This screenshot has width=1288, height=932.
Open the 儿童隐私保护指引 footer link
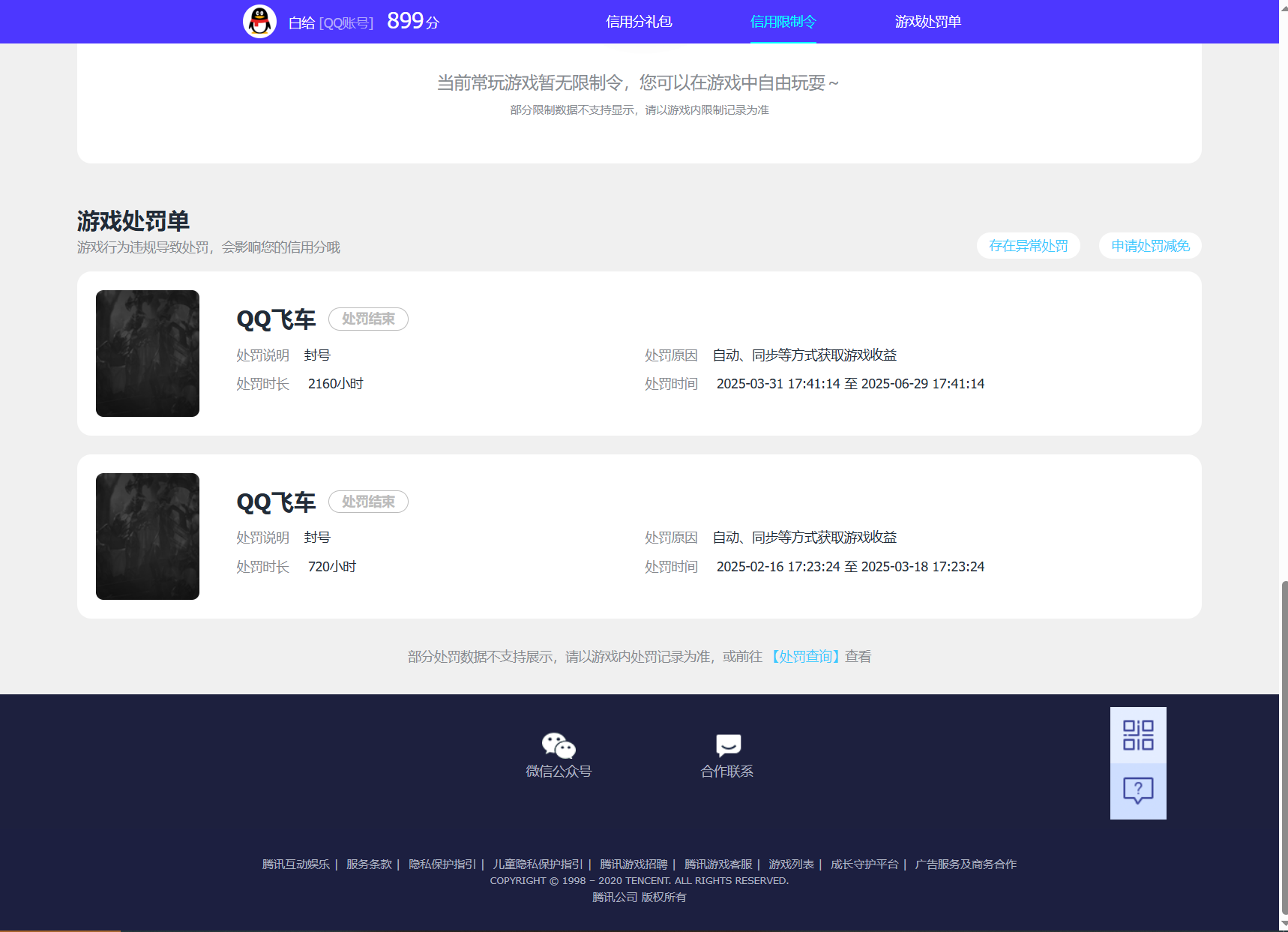pyautogui.click(x=538, y=865)
